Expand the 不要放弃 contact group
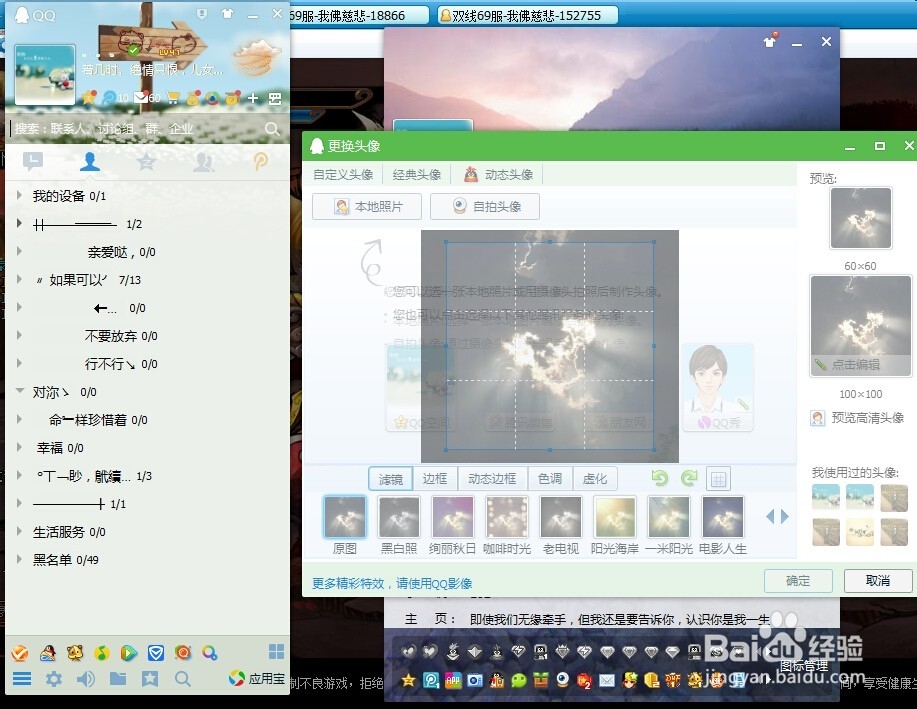This screenshot has height=709, width=917. pos(19,336)
